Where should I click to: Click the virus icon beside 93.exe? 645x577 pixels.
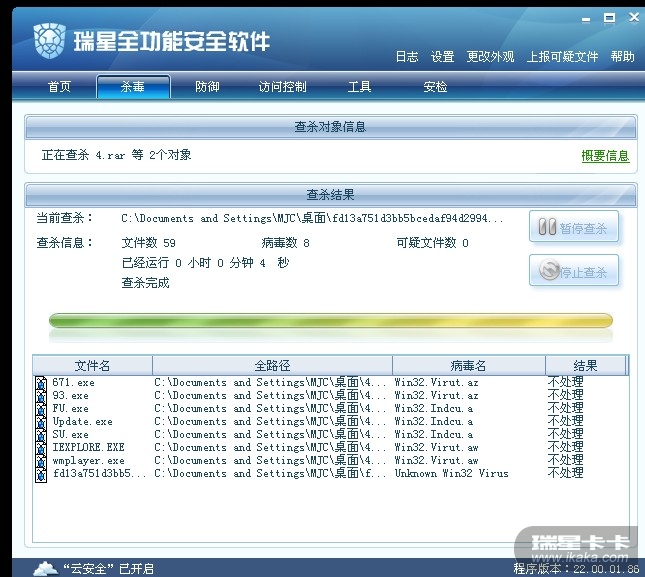41,396
